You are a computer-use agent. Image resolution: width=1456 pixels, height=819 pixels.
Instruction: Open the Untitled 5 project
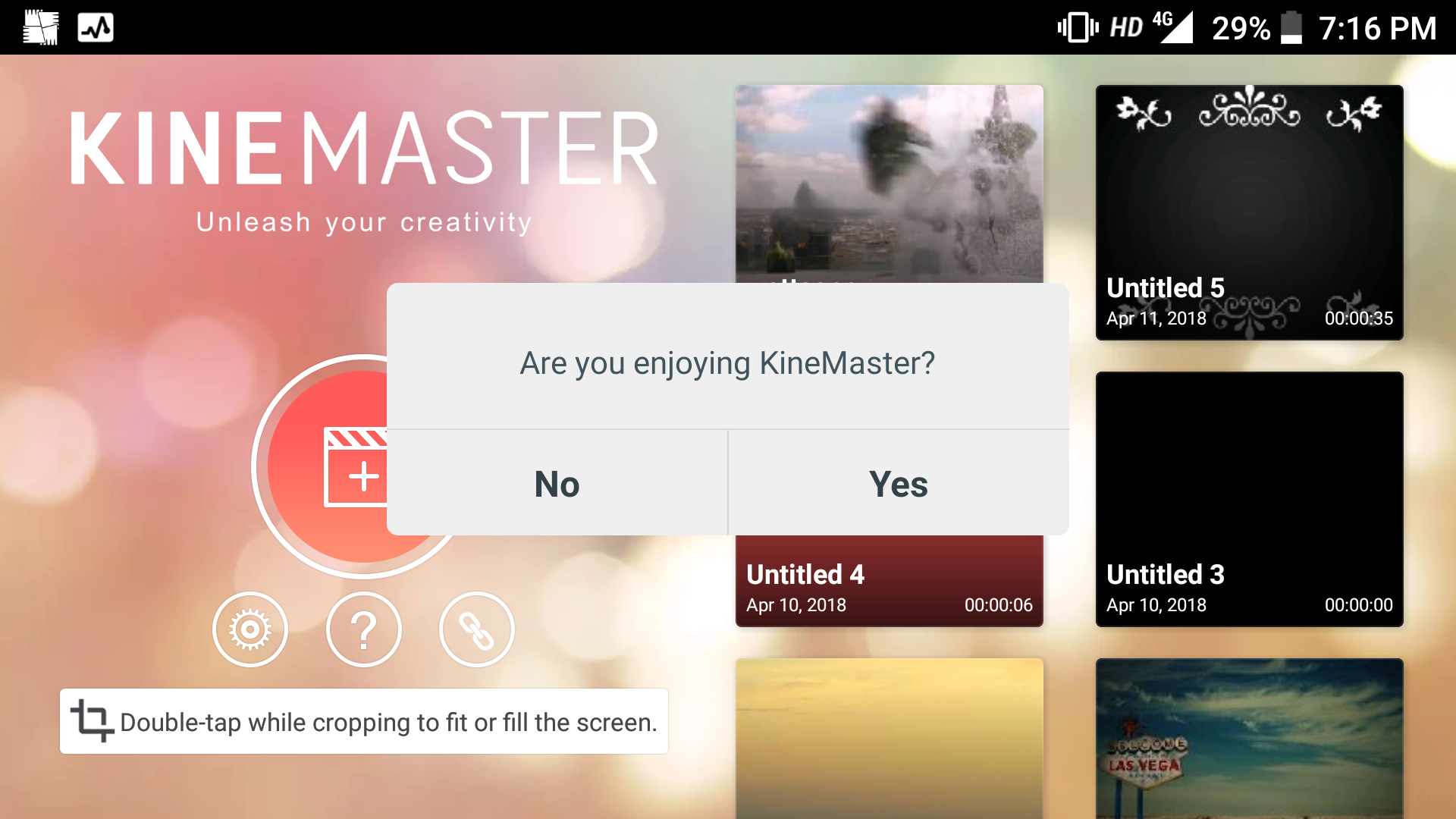(1249, 212)
